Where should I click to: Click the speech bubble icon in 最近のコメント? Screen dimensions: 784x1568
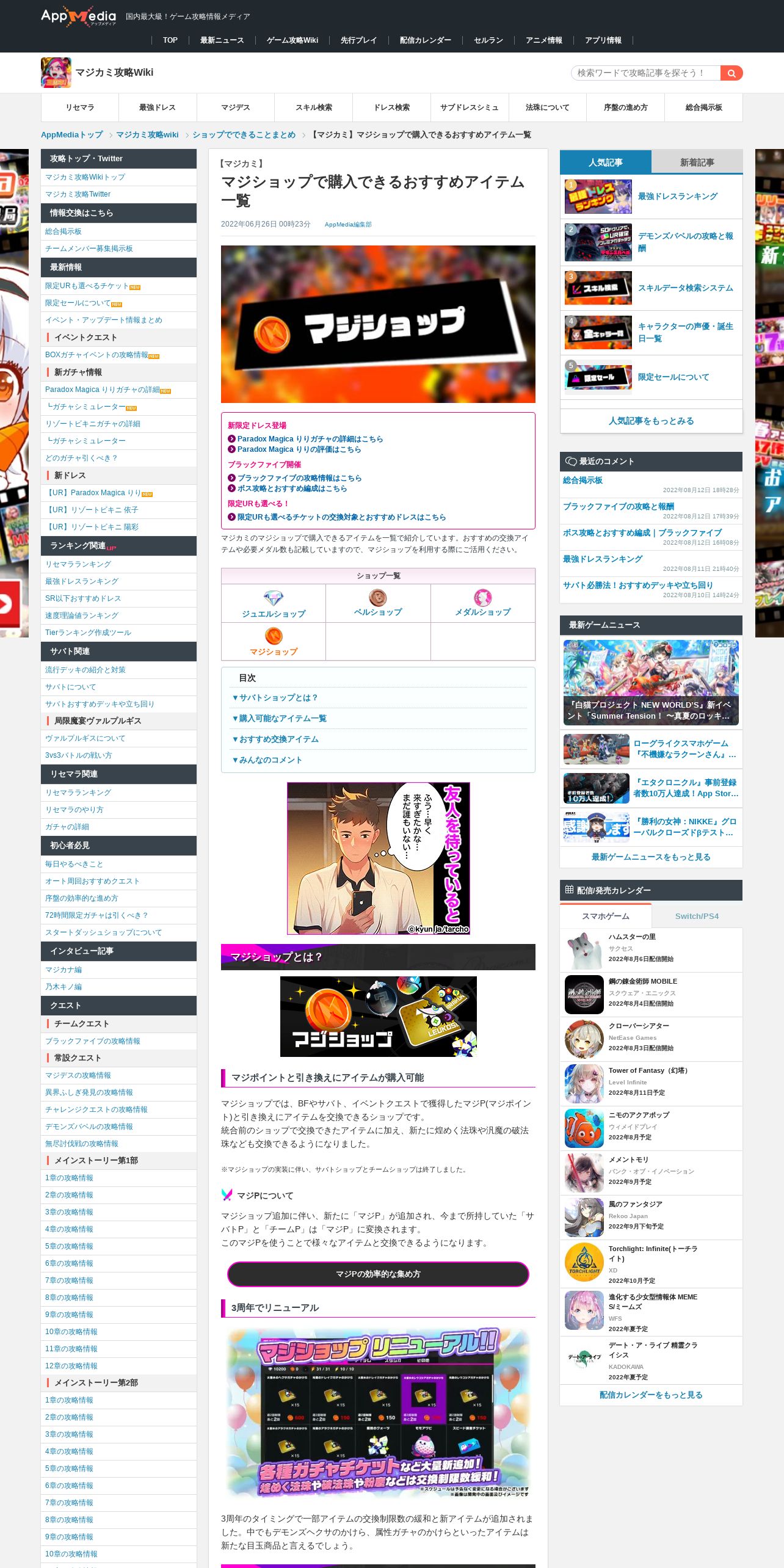571,461
